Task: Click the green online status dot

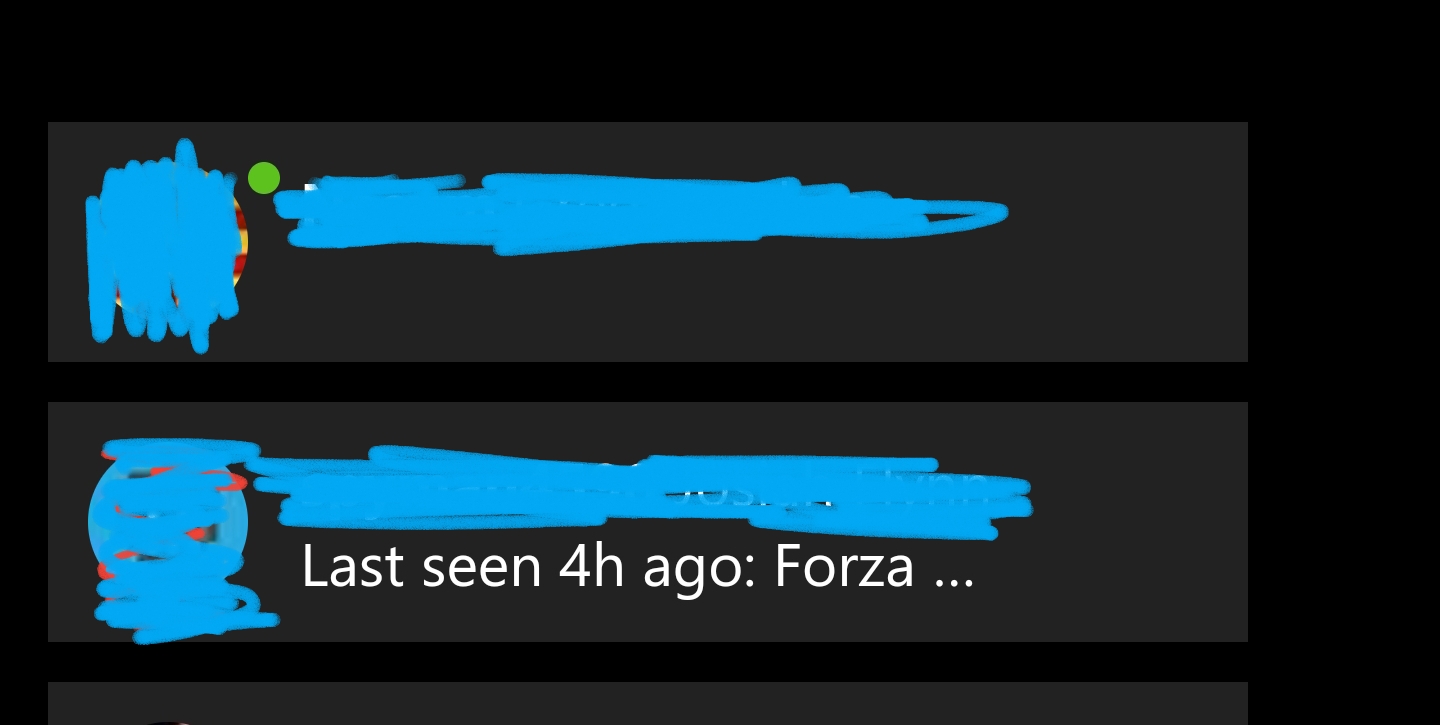Action: click(x=264, y=178)
